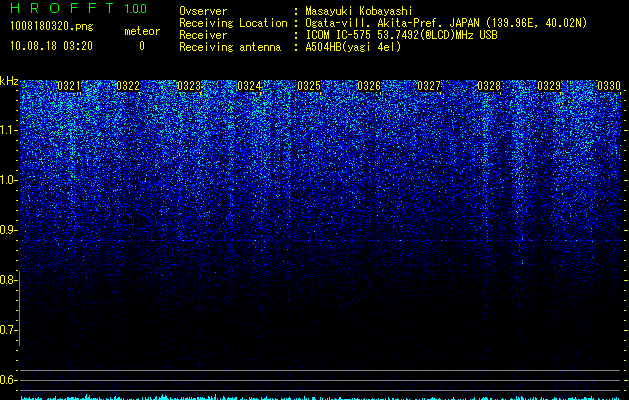Click the 0321 time marker
629x400 pixels.
click(69, 86)
